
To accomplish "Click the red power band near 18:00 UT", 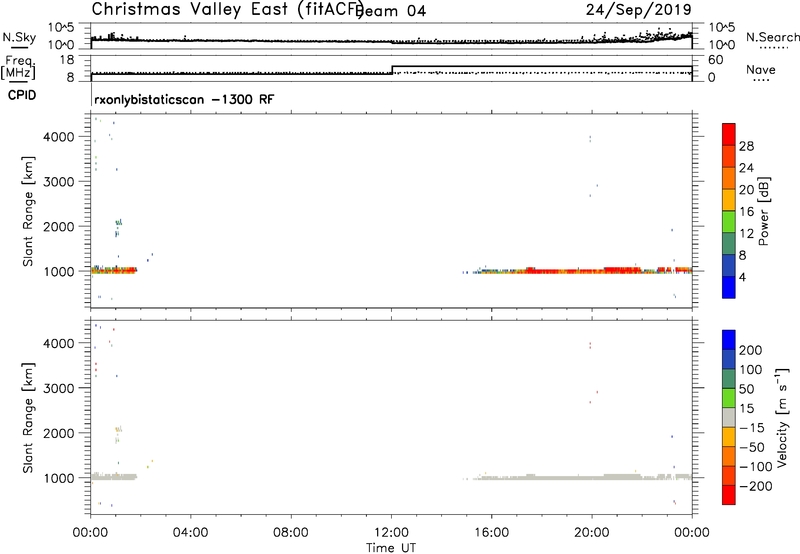I will [542, 270].
